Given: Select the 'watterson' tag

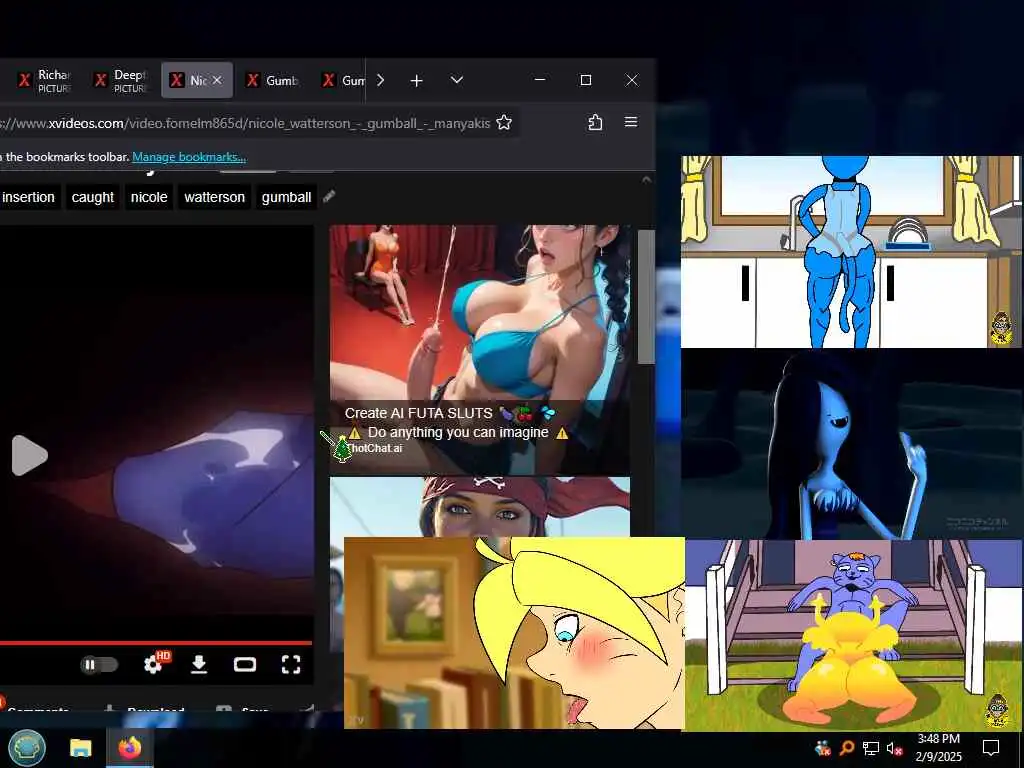Looking at the screenshot, I should 214,197.
